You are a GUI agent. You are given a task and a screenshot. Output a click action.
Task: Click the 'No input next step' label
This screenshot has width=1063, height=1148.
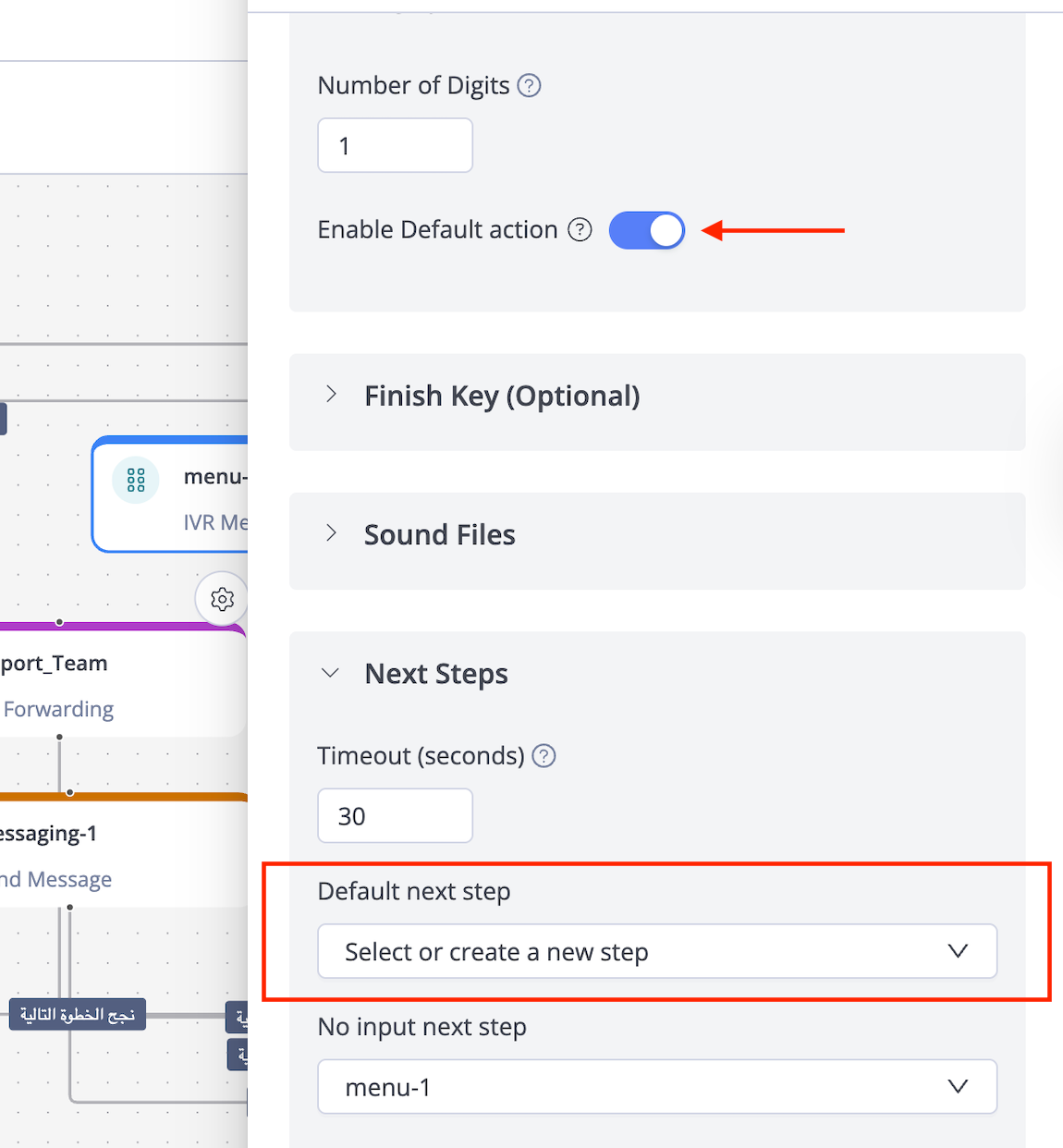click(x=422, y=1027)
